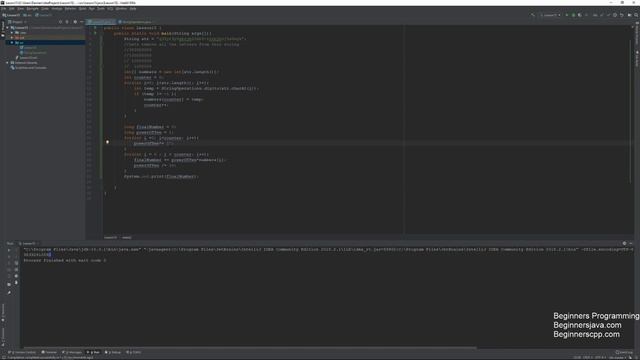Open Terminal tool window tab
Viewport: 640px width, 360px height.
[x=49, y=352]
